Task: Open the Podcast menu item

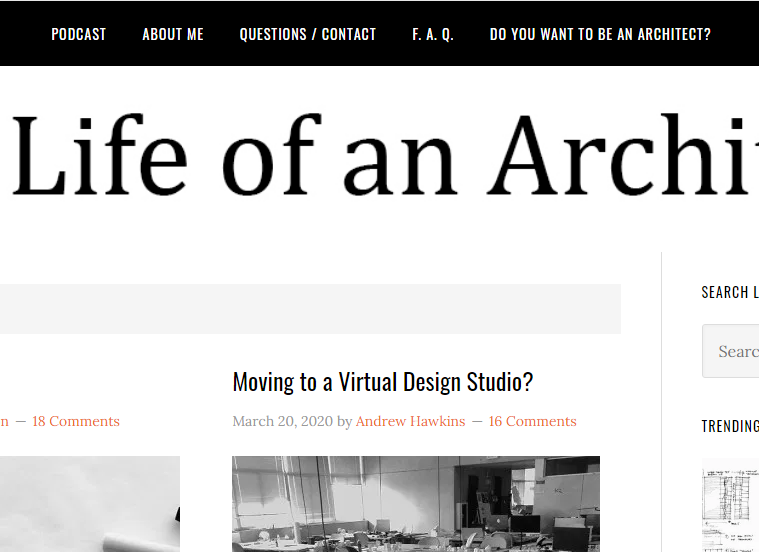Action: (x=78, y=34)
